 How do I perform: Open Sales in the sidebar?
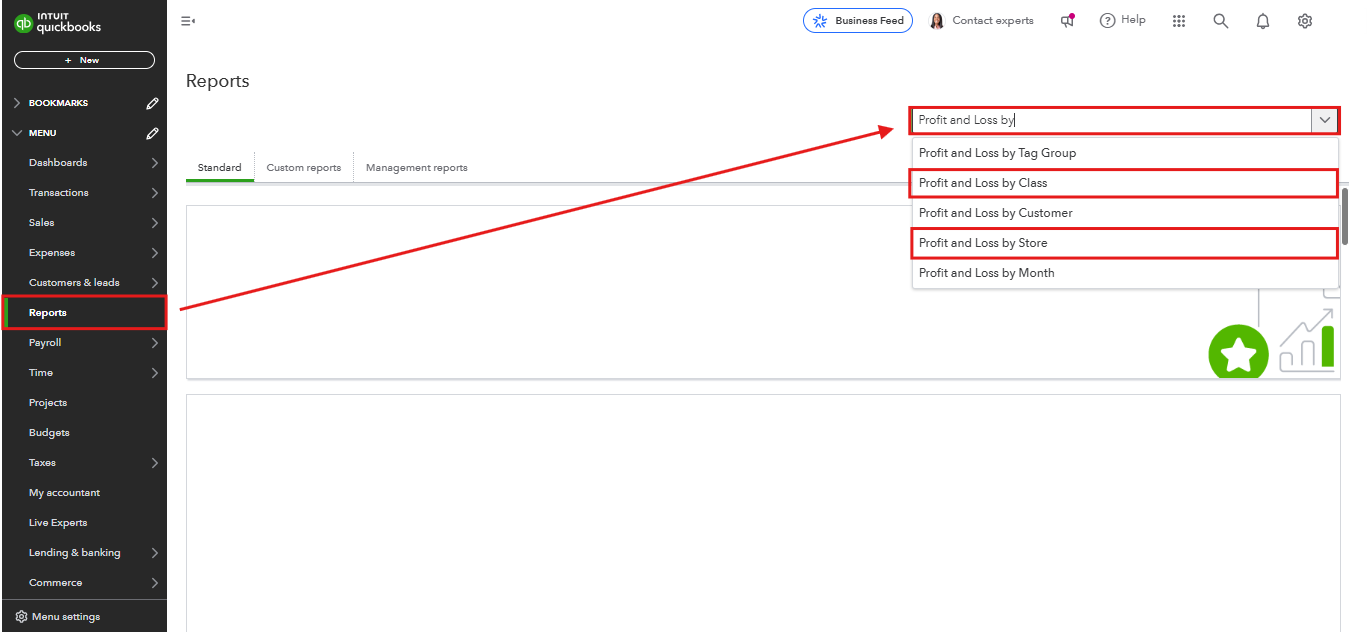point(42,223)
